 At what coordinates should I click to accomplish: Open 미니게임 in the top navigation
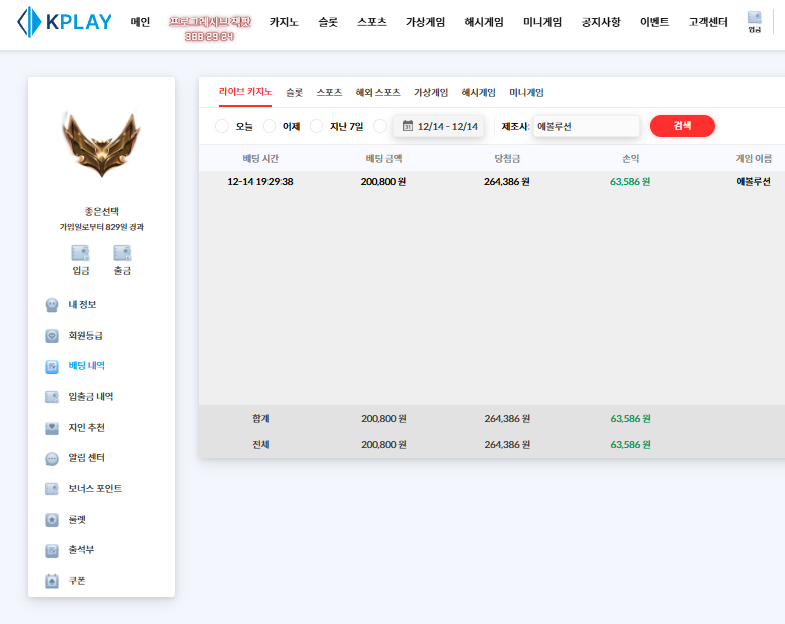(x=543, y=22)
